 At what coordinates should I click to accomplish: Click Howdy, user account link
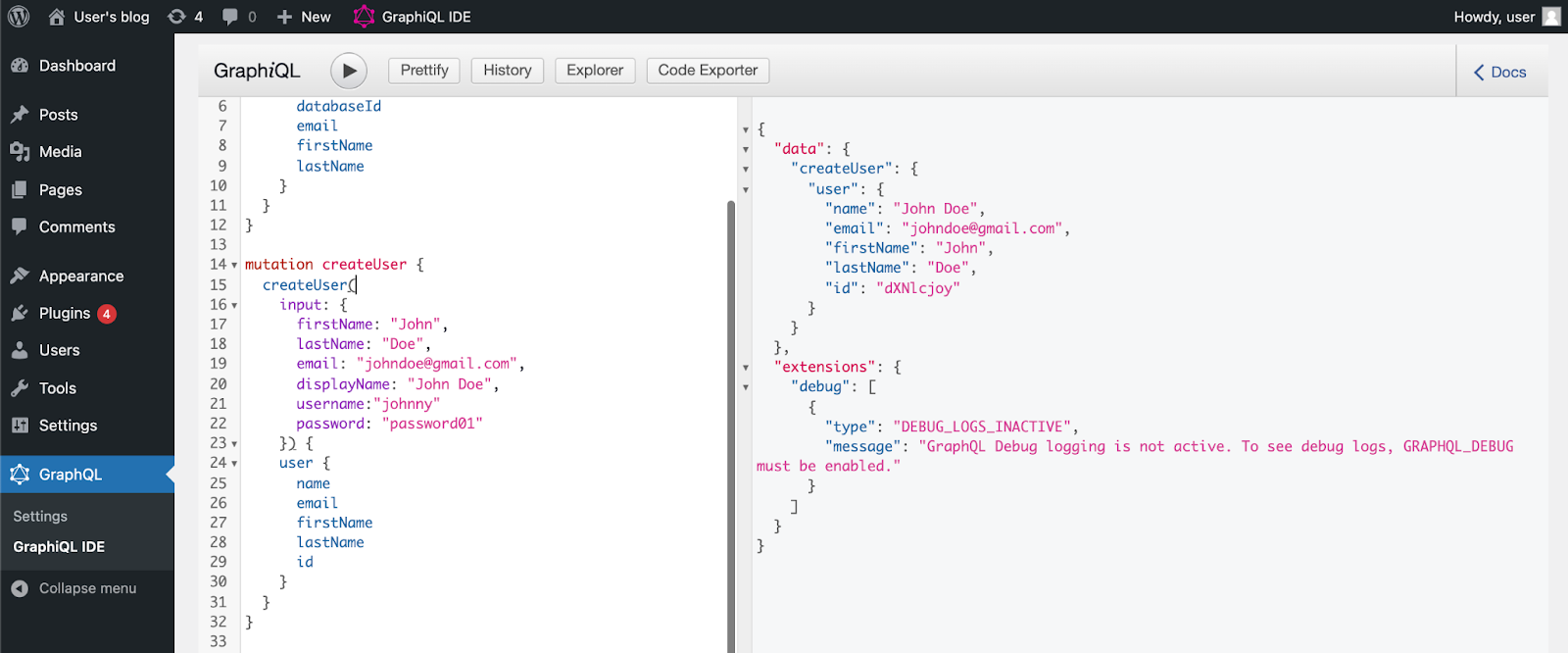[x=1507, y=17]
